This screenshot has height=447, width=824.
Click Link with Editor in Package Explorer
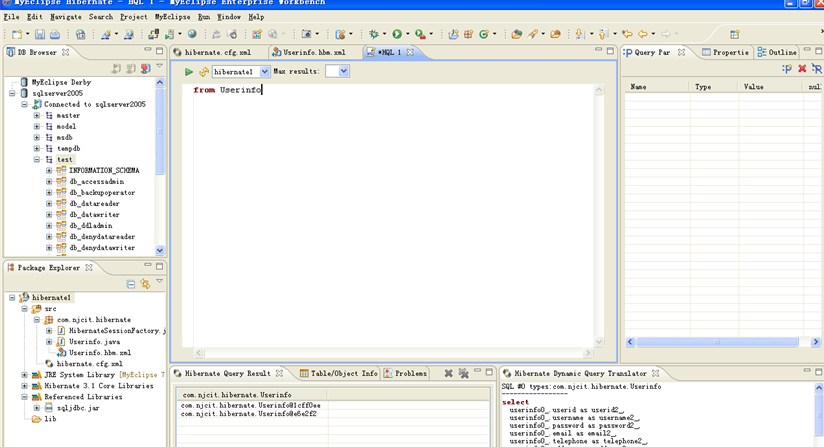point(145,284)
